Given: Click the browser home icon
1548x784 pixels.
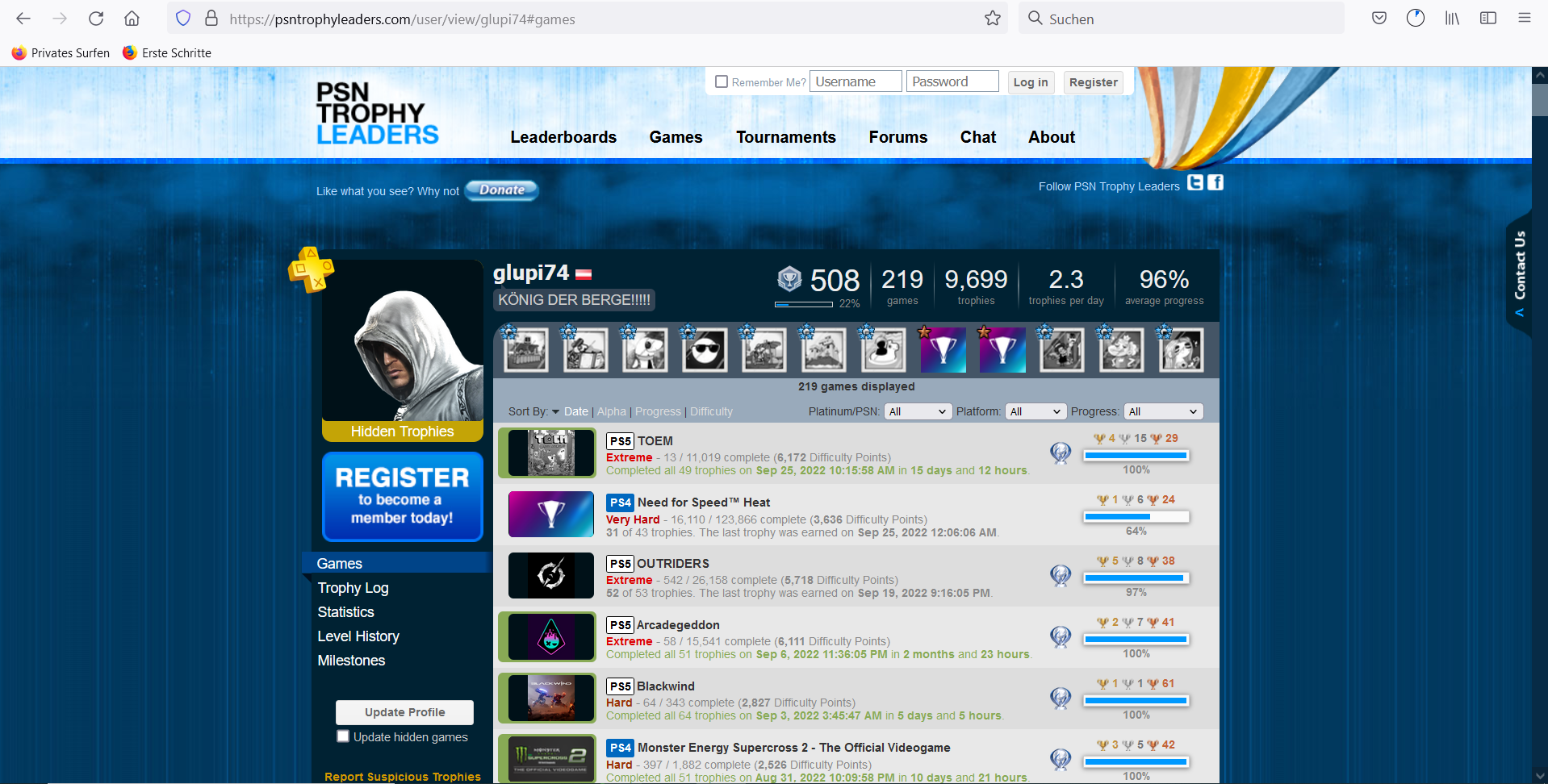Looking at the screenshot, I should point(132,19).
